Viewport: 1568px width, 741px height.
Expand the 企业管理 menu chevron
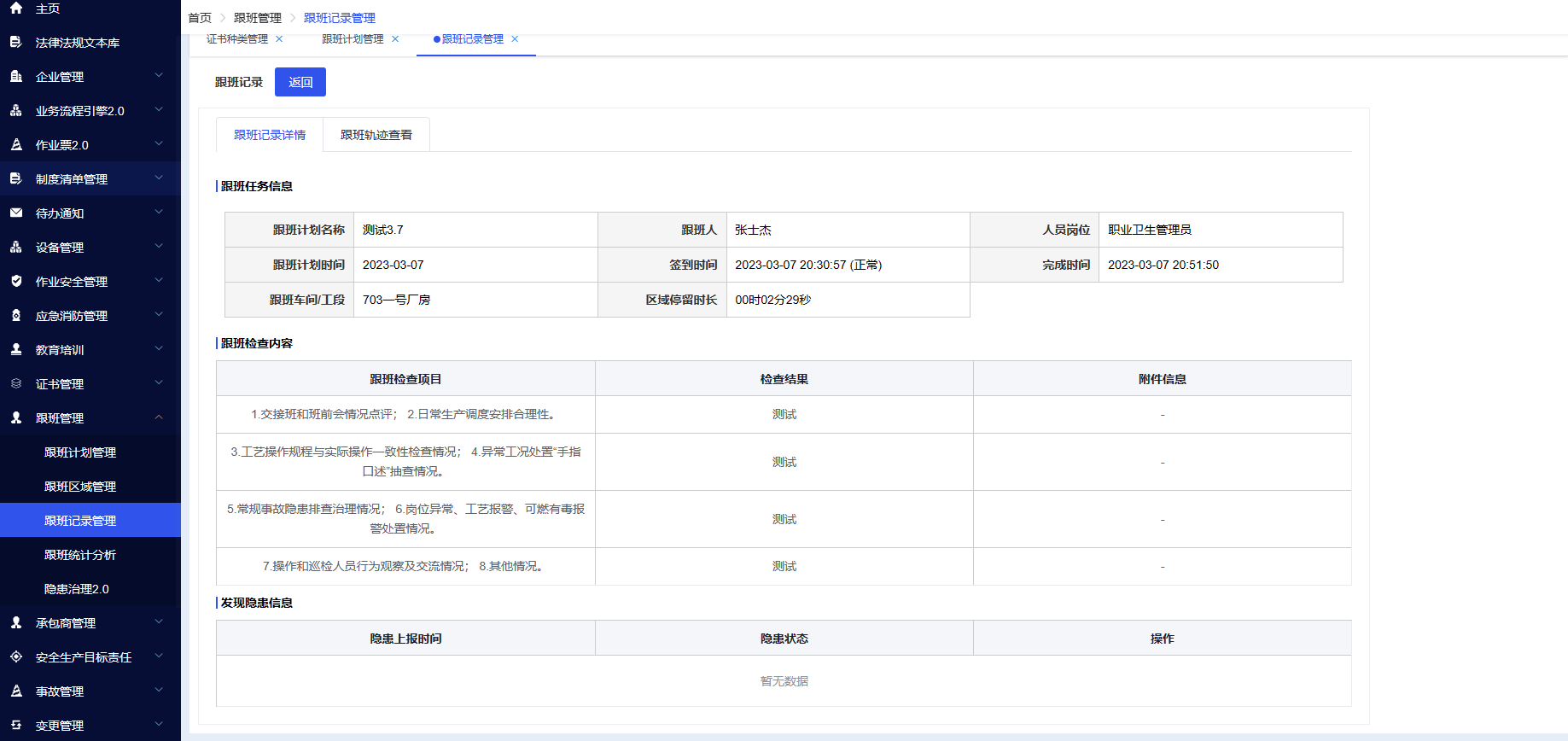point(159,75)
